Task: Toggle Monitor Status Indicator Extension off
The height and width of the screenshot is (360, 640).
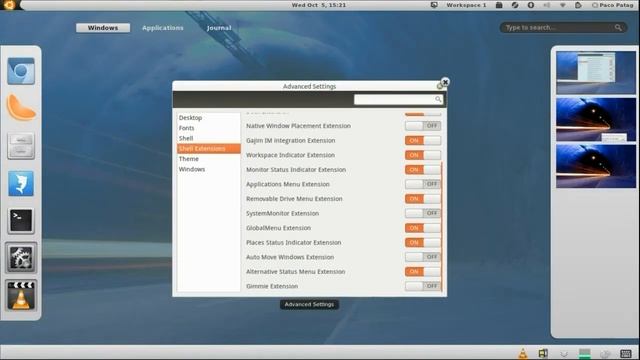Action: 423,169
